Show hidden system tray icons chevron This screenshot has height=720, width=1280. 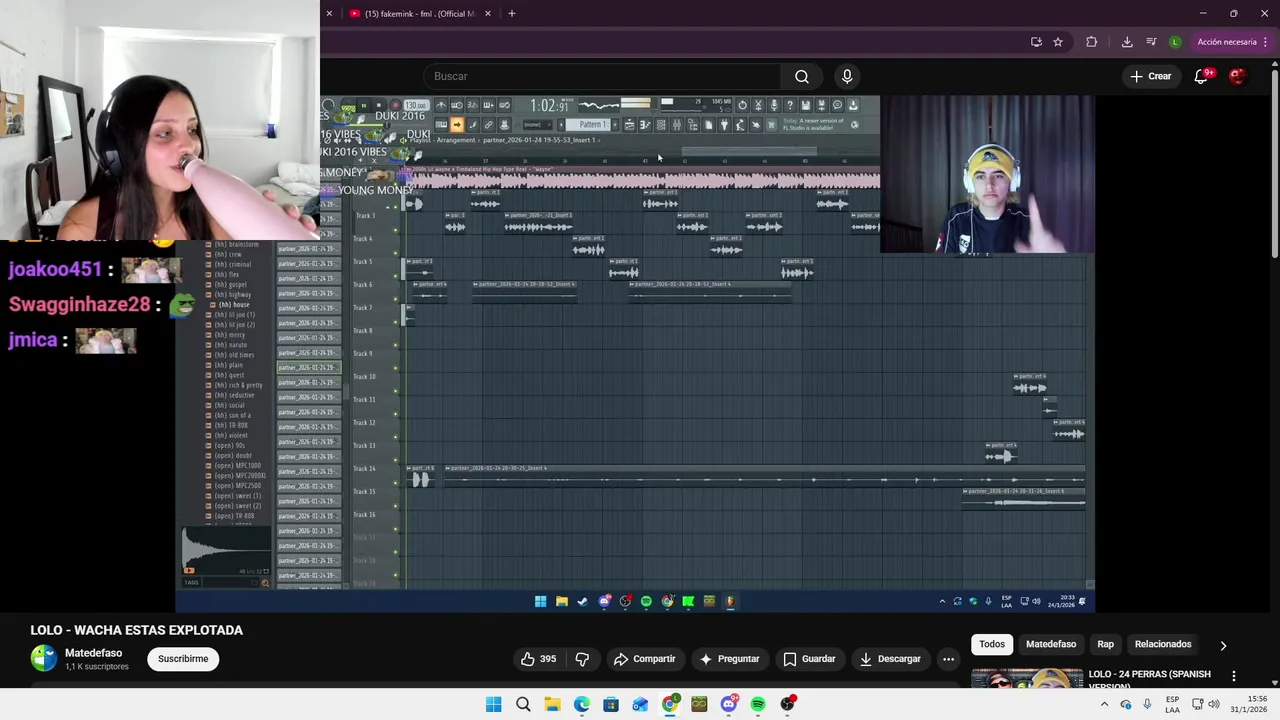1104,704
